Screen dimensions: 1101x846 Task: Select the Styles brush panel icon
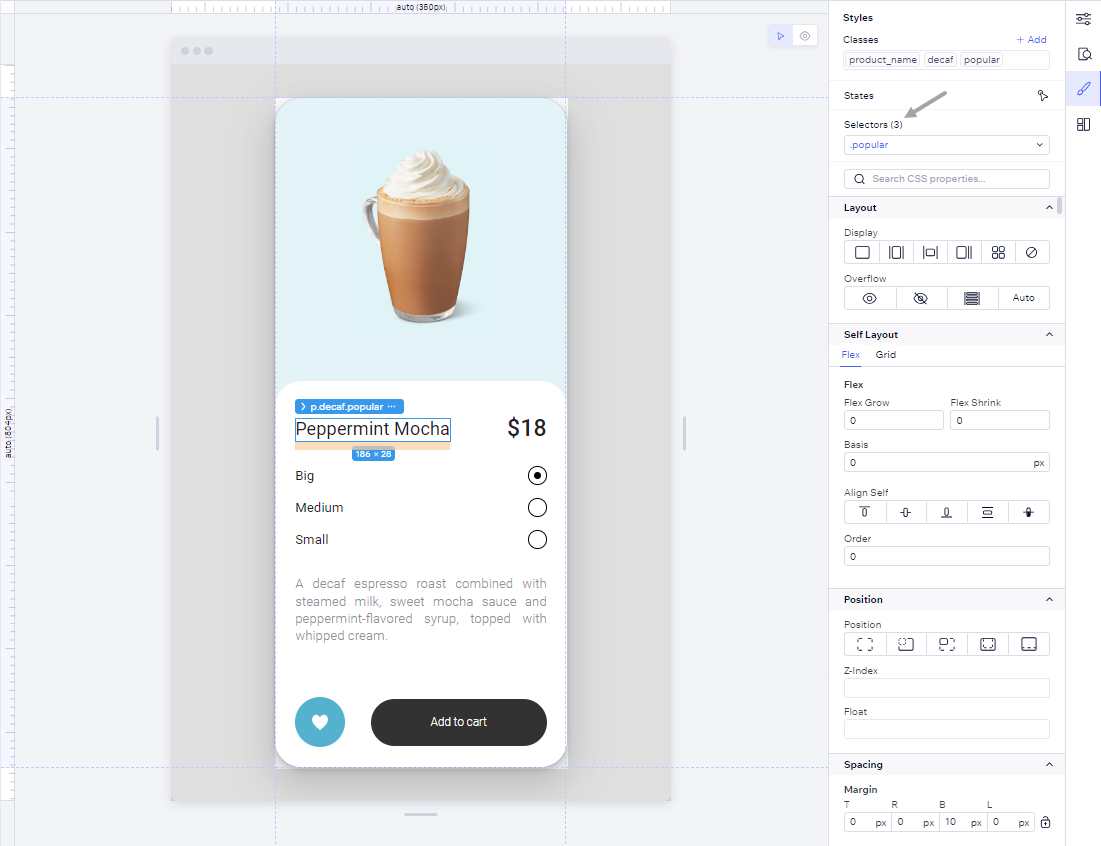[1083, 88]
